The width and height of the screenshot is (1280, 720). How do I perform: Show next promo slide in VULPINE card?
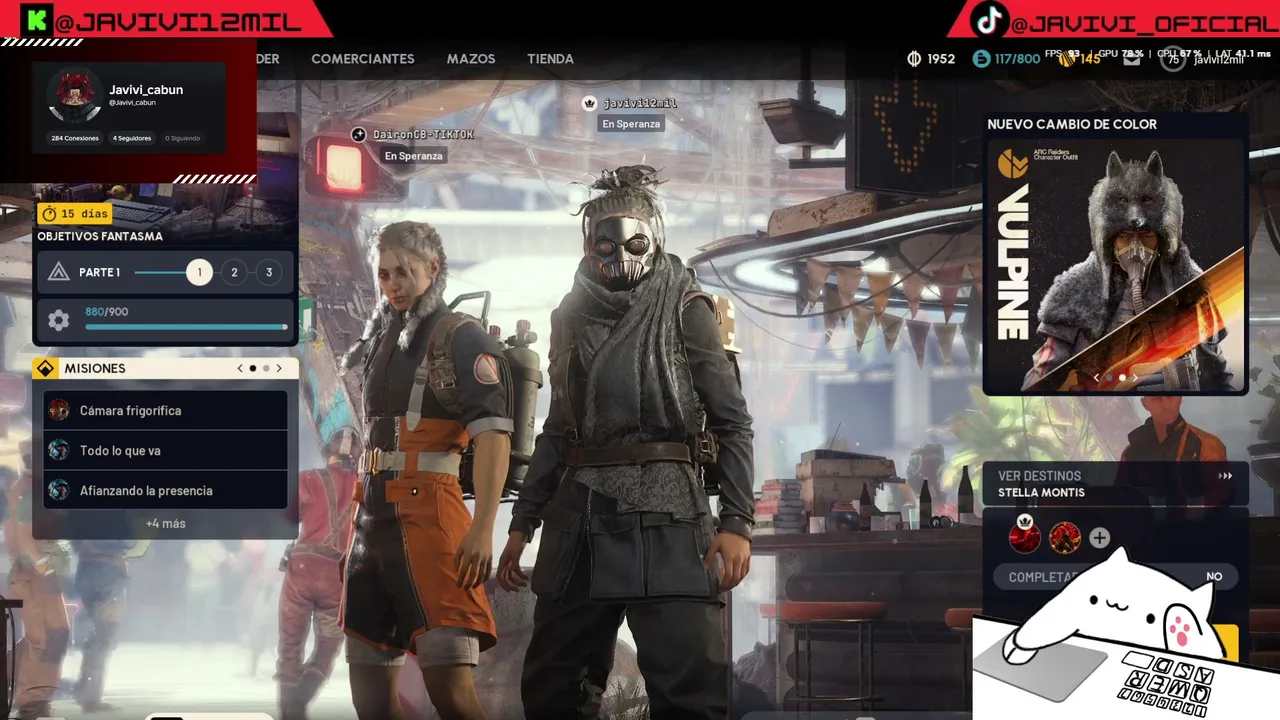[x=1135, y=378]
